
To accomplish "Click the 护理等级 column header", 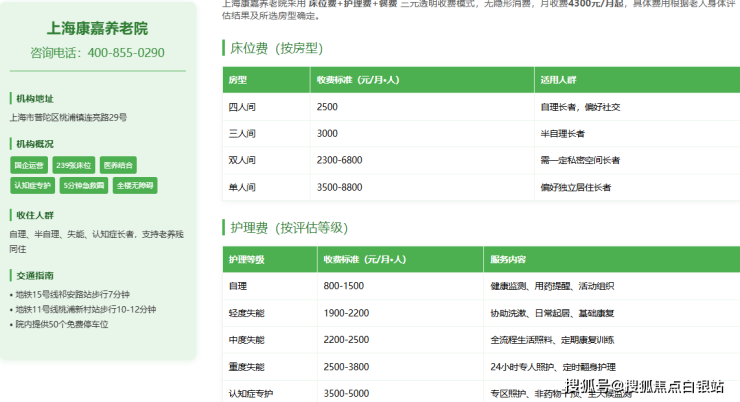I will (x=270, y=260).
